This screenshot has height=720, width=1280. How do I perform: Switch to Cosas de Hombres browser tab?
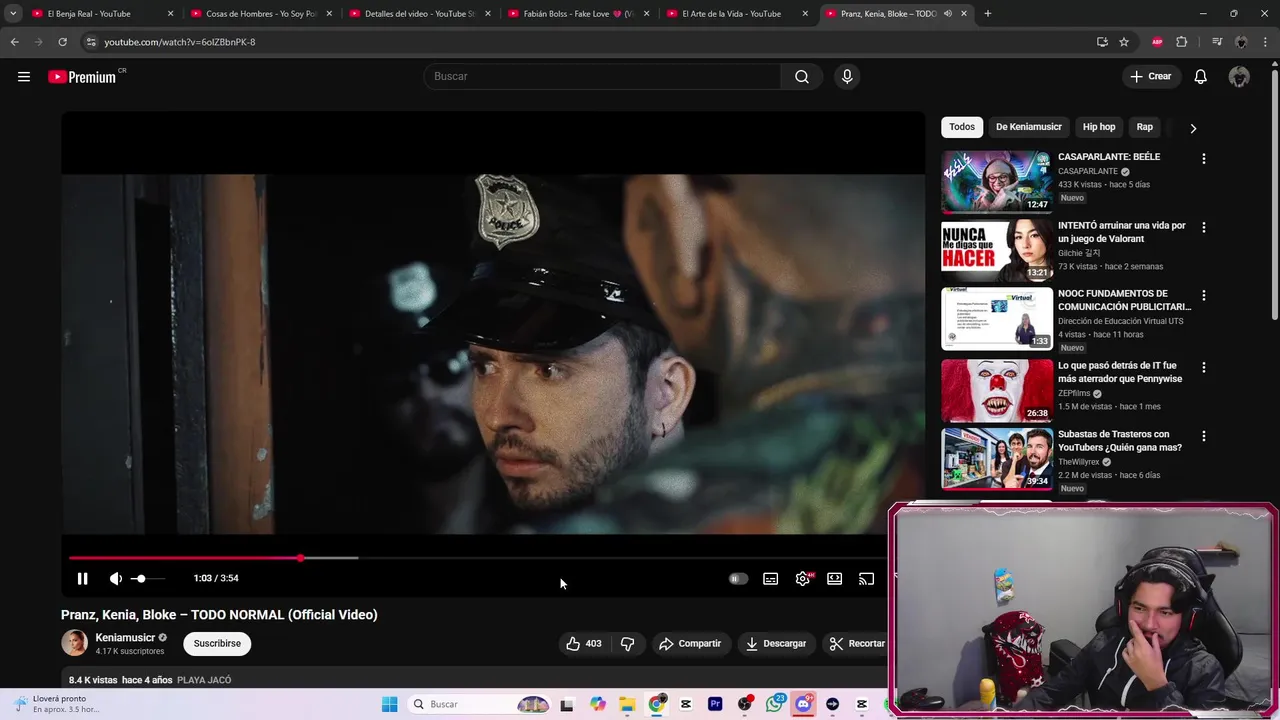pos(261,14)
